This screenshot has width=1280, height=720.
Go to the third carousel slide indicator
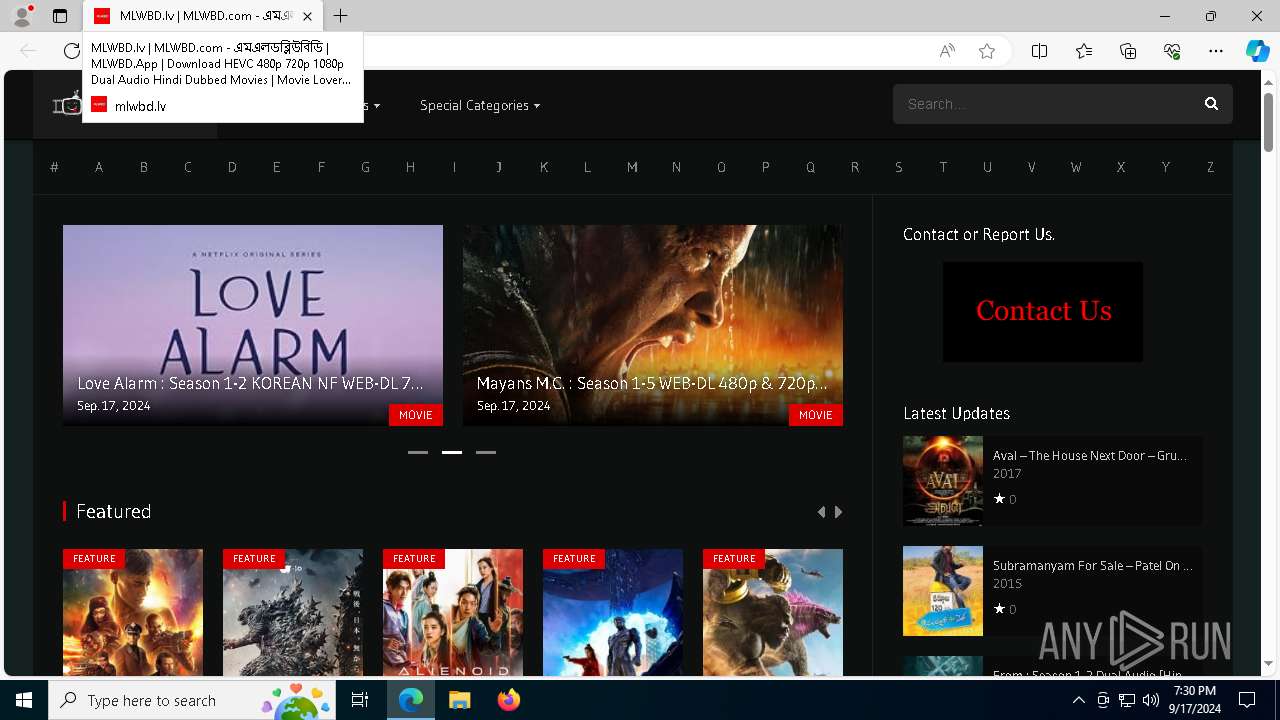pyautogui.click(x=486, y=452)
